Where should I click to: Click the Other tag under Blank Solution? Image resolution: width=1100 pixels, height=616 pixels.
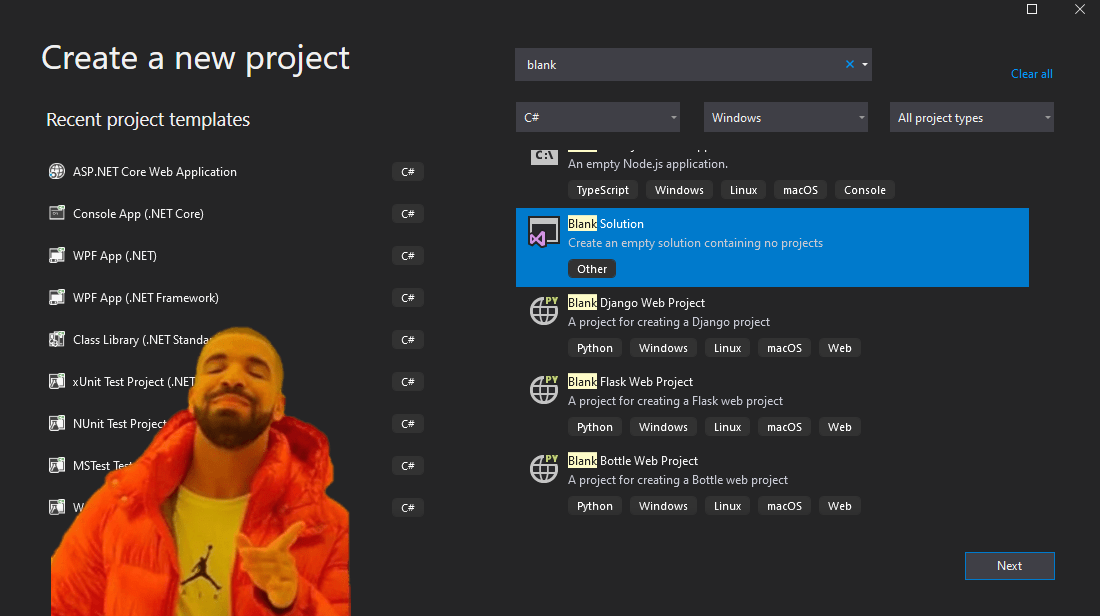[x=592, y=269]
